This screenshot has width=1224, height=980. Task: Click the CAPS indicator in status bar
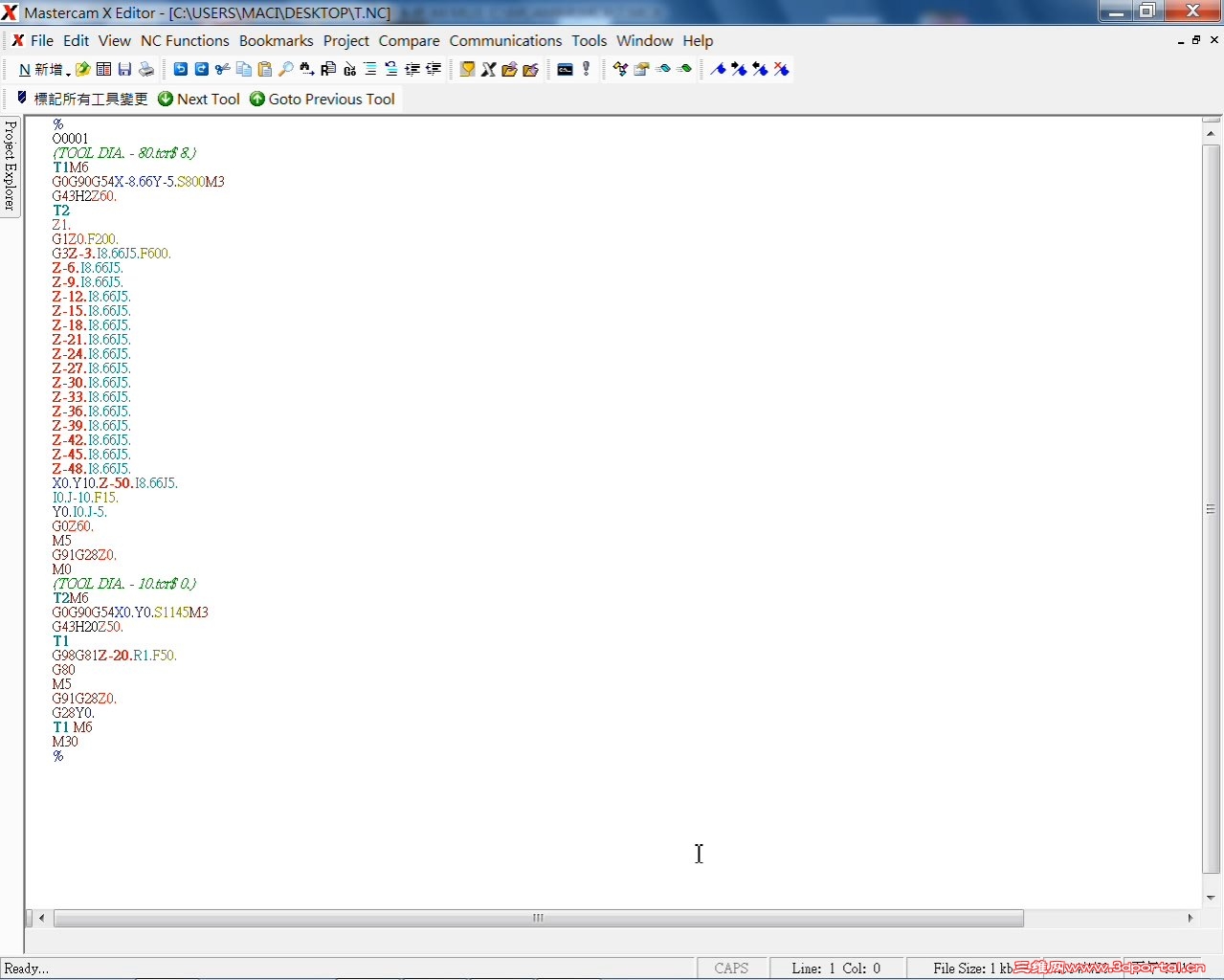click(732, 969)
